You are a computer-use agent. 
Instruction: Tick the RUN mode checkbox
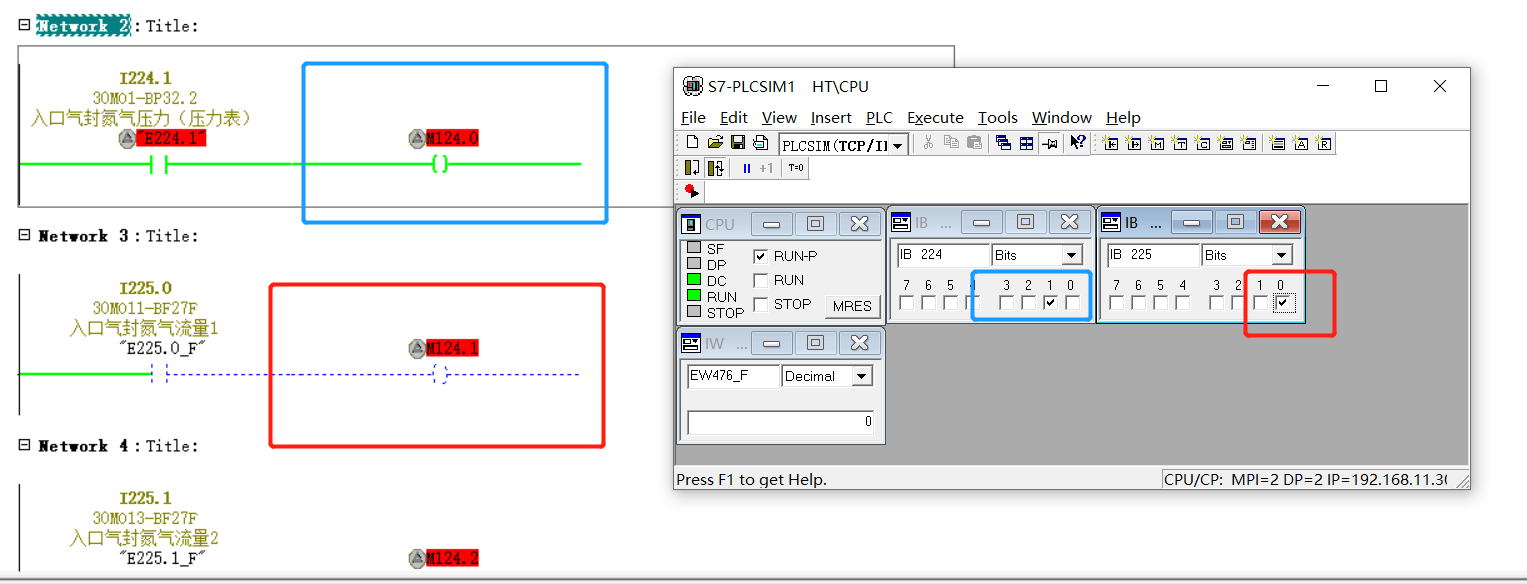tap(761, 280)
